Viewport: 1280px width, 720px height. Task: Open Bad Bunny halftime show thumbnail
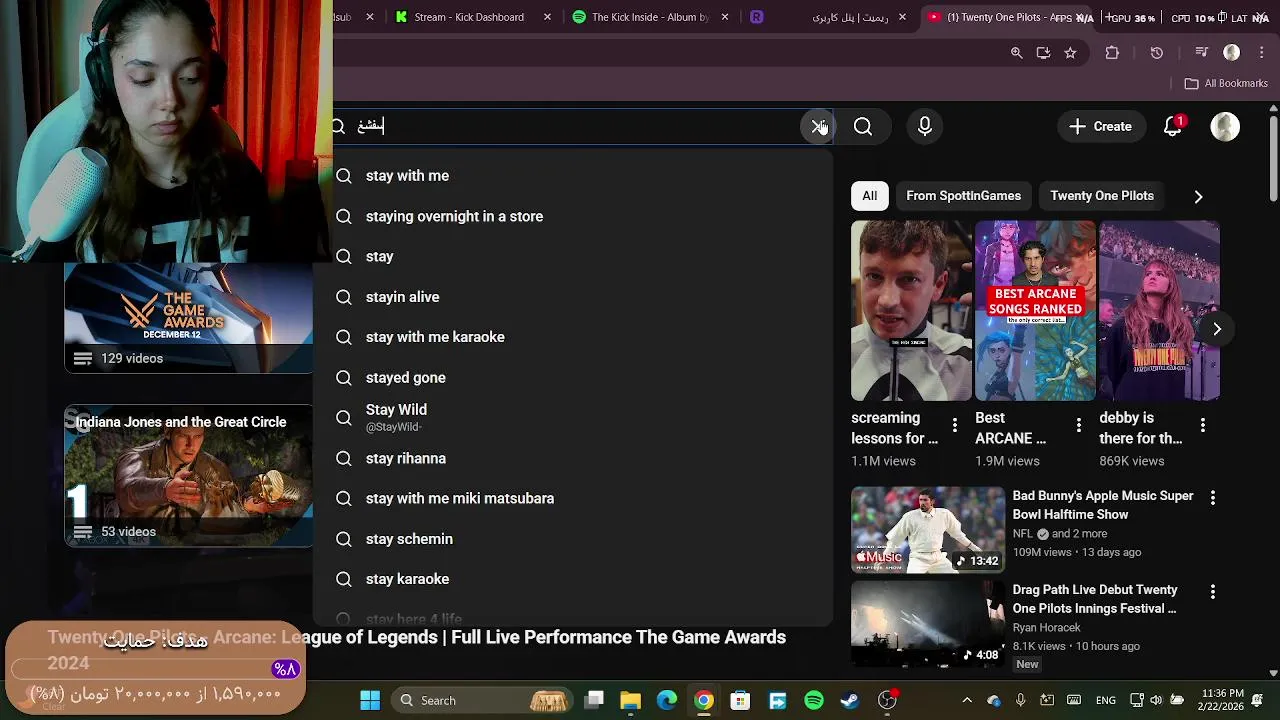pos(928,530)
